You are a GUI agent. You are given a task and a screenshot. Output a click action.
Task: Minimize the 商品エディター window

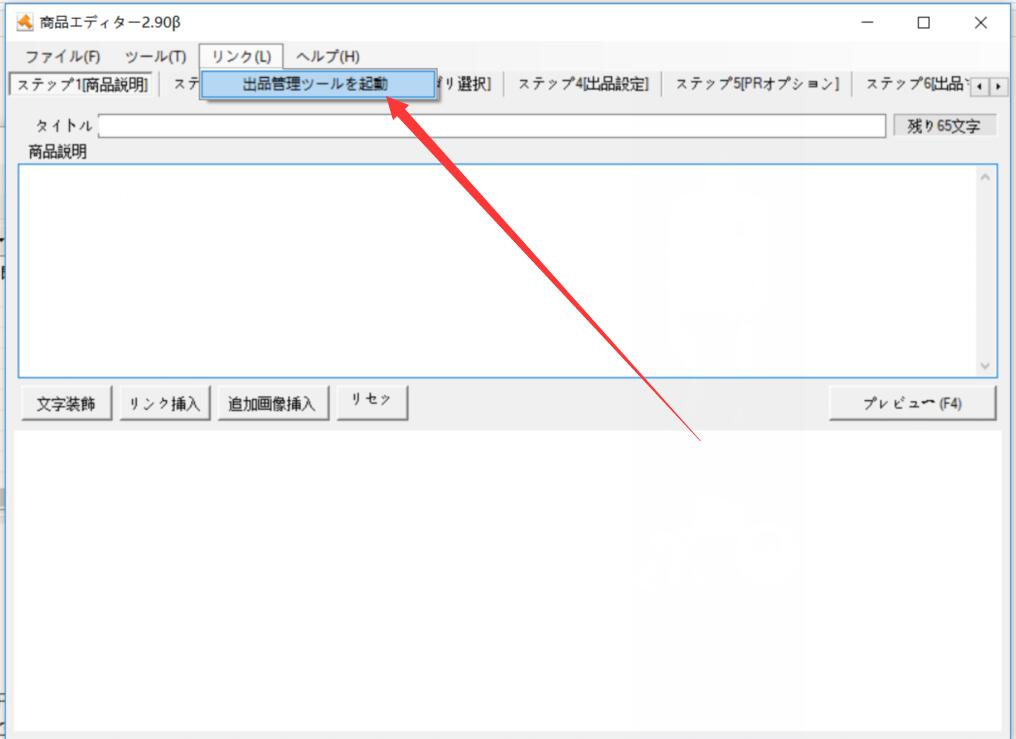tap(867, 23)
